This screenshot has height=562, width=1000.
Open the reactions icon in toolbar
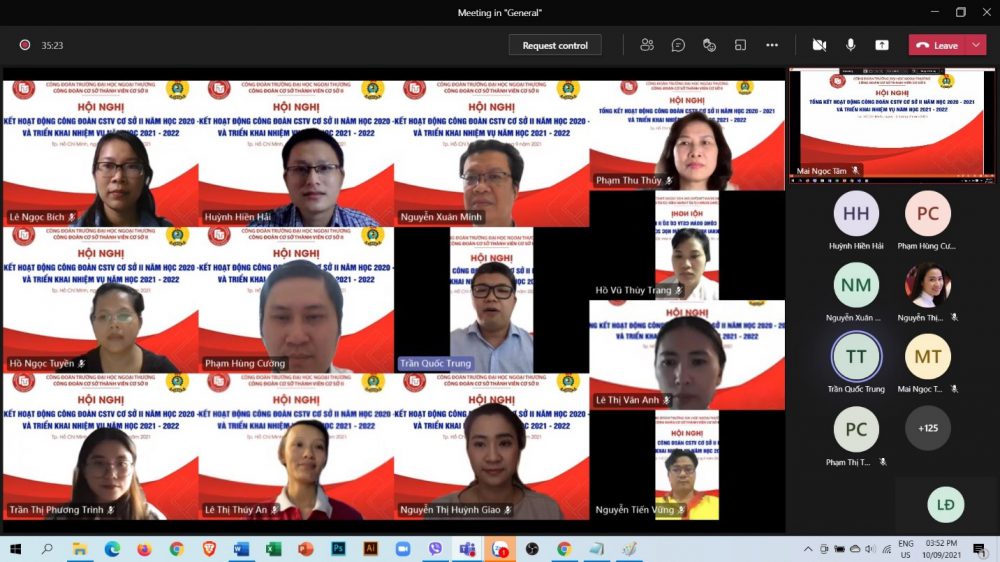coord(709,45)
